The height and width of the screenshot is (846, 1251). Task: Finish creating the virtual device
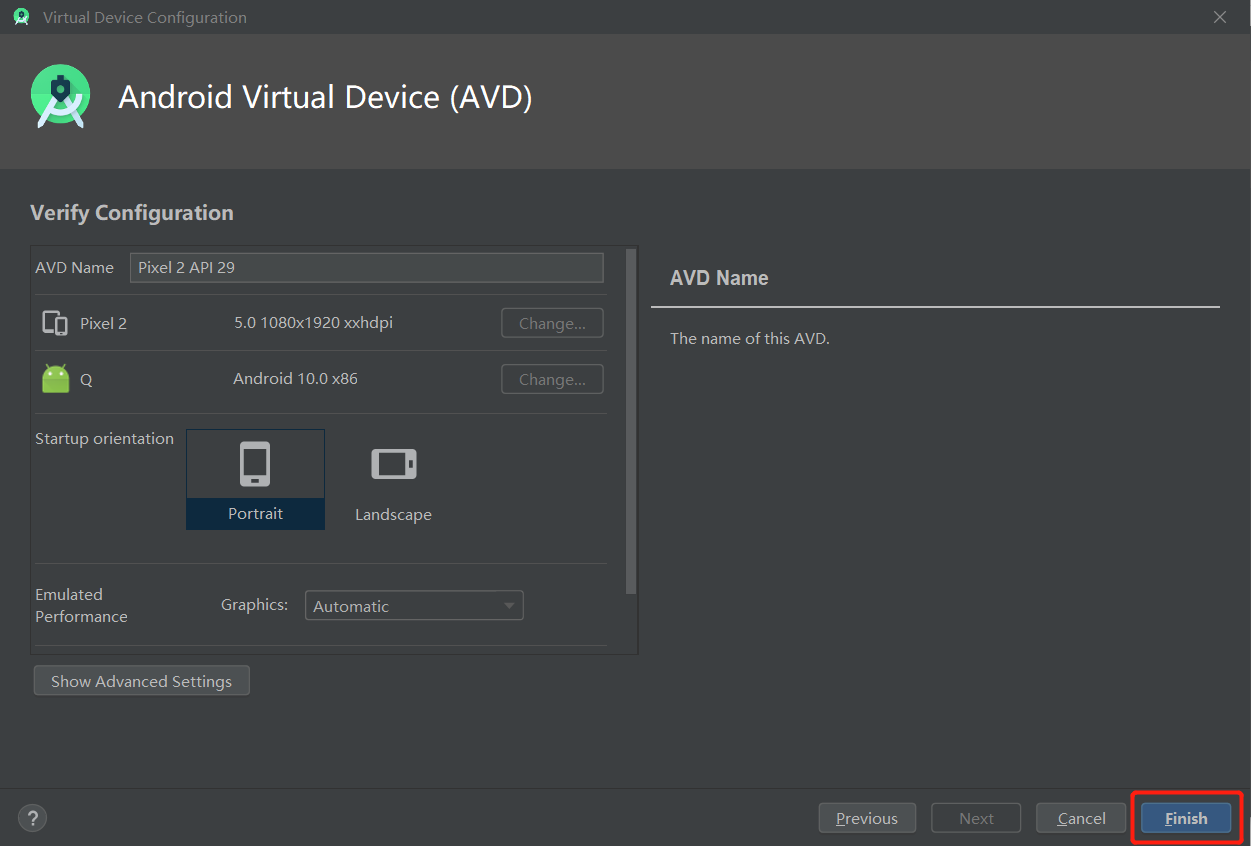click(1186, 818)
